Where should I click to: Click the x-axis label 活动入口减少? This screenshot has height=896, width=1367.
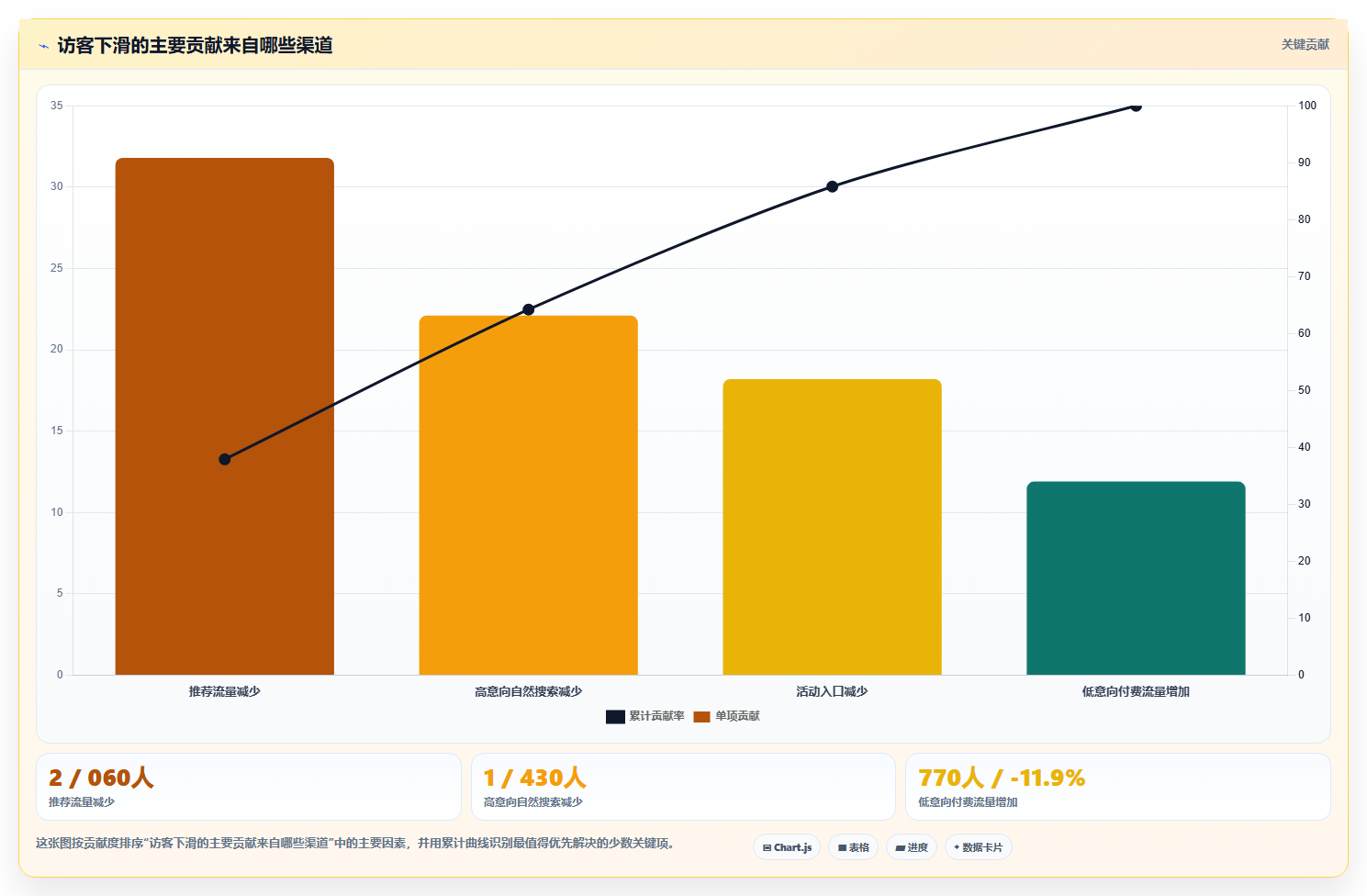pyautogui.click(x=833, y=691)
